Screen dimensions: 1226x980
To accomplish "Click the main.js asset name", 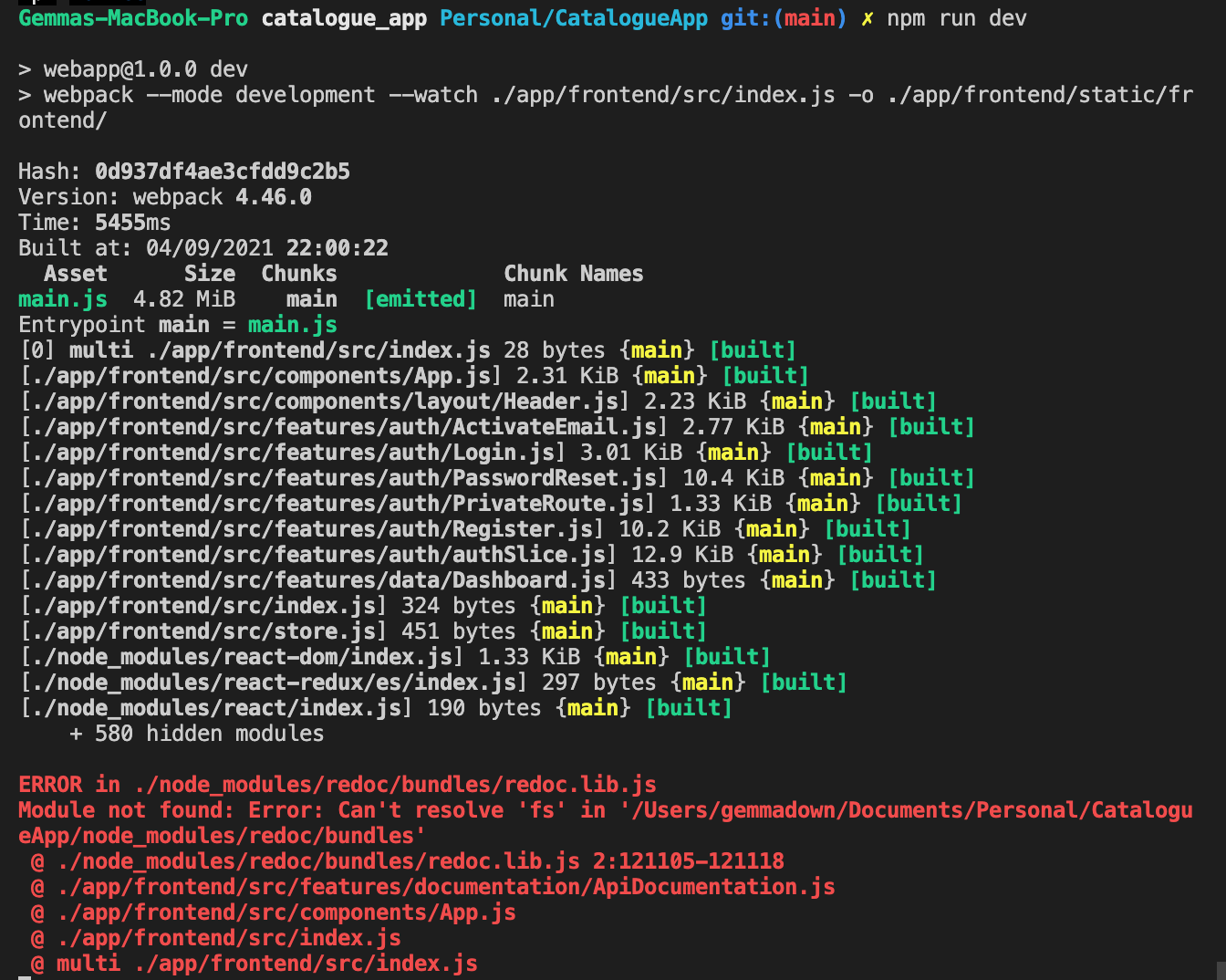I will (x=62, y=298).
